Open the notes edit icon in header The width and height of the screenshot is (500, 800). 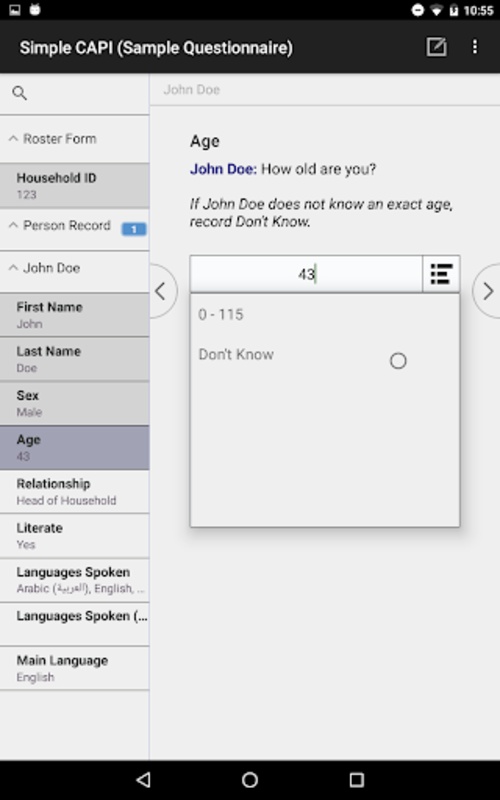coord(436,47)
